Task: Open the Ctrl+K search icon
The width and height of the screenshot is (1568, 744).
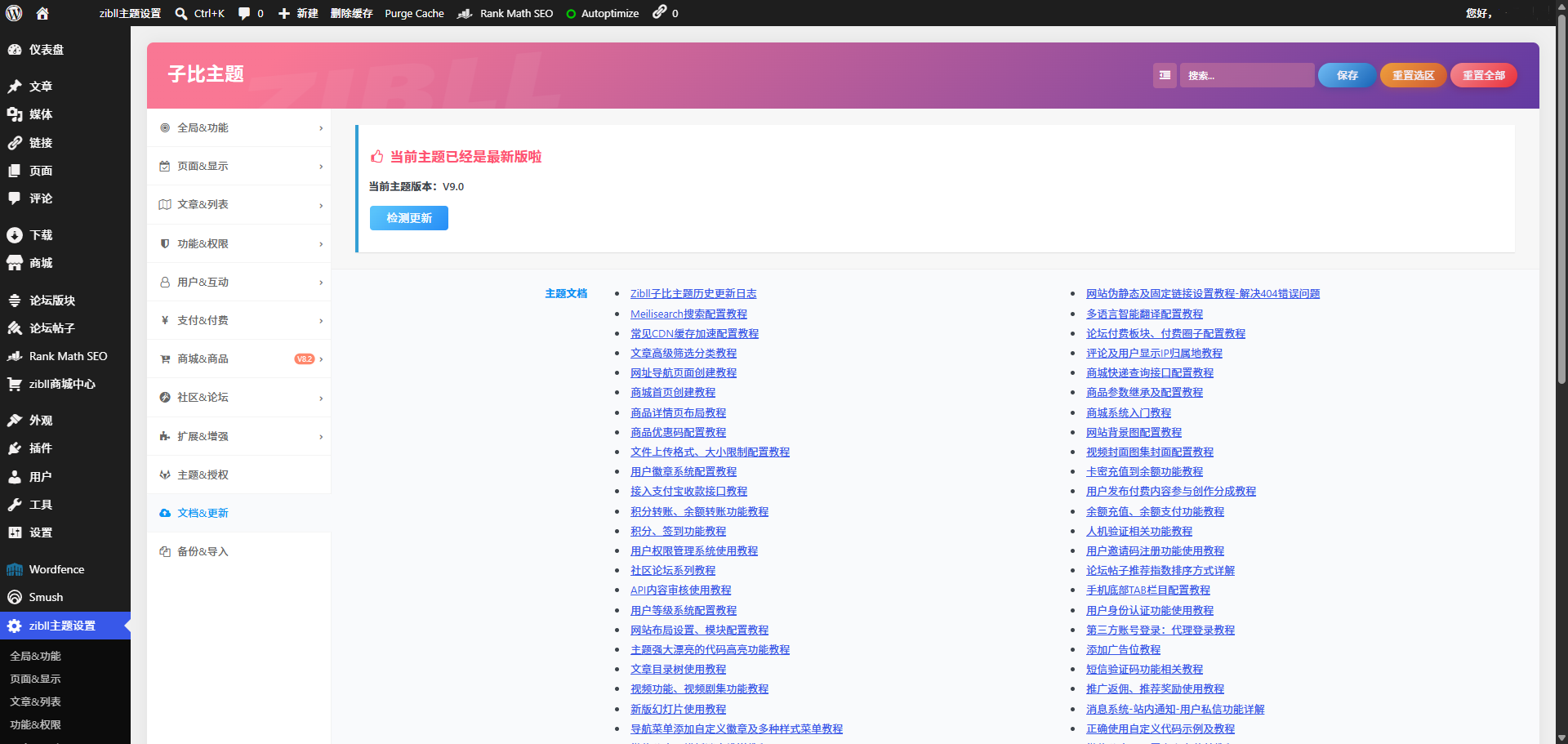Action: click(x=181, y=13)
